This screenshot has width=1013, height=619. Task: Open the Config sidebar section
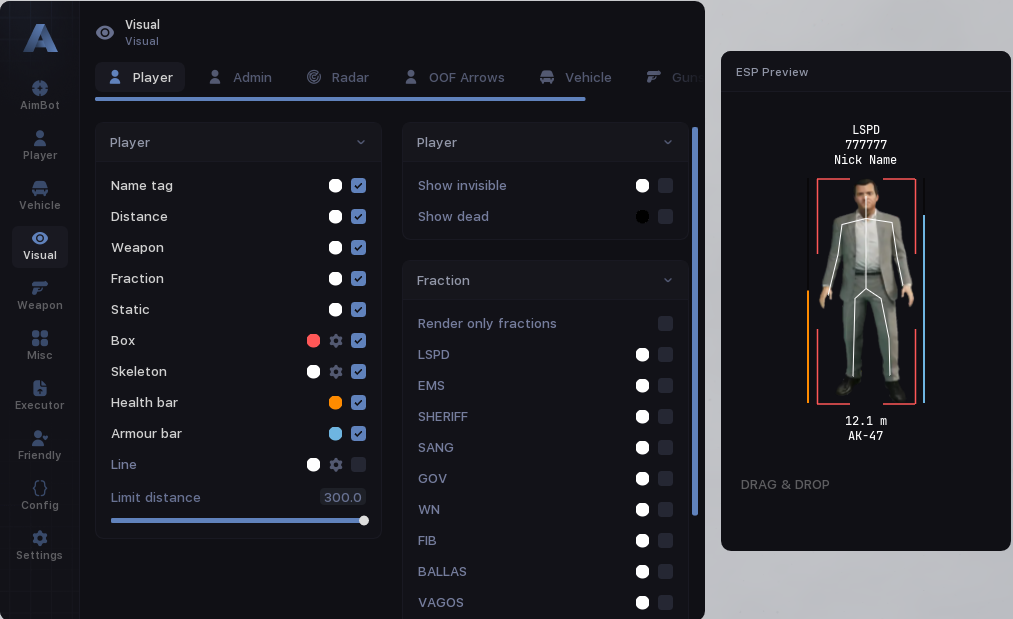coord(39,496)
